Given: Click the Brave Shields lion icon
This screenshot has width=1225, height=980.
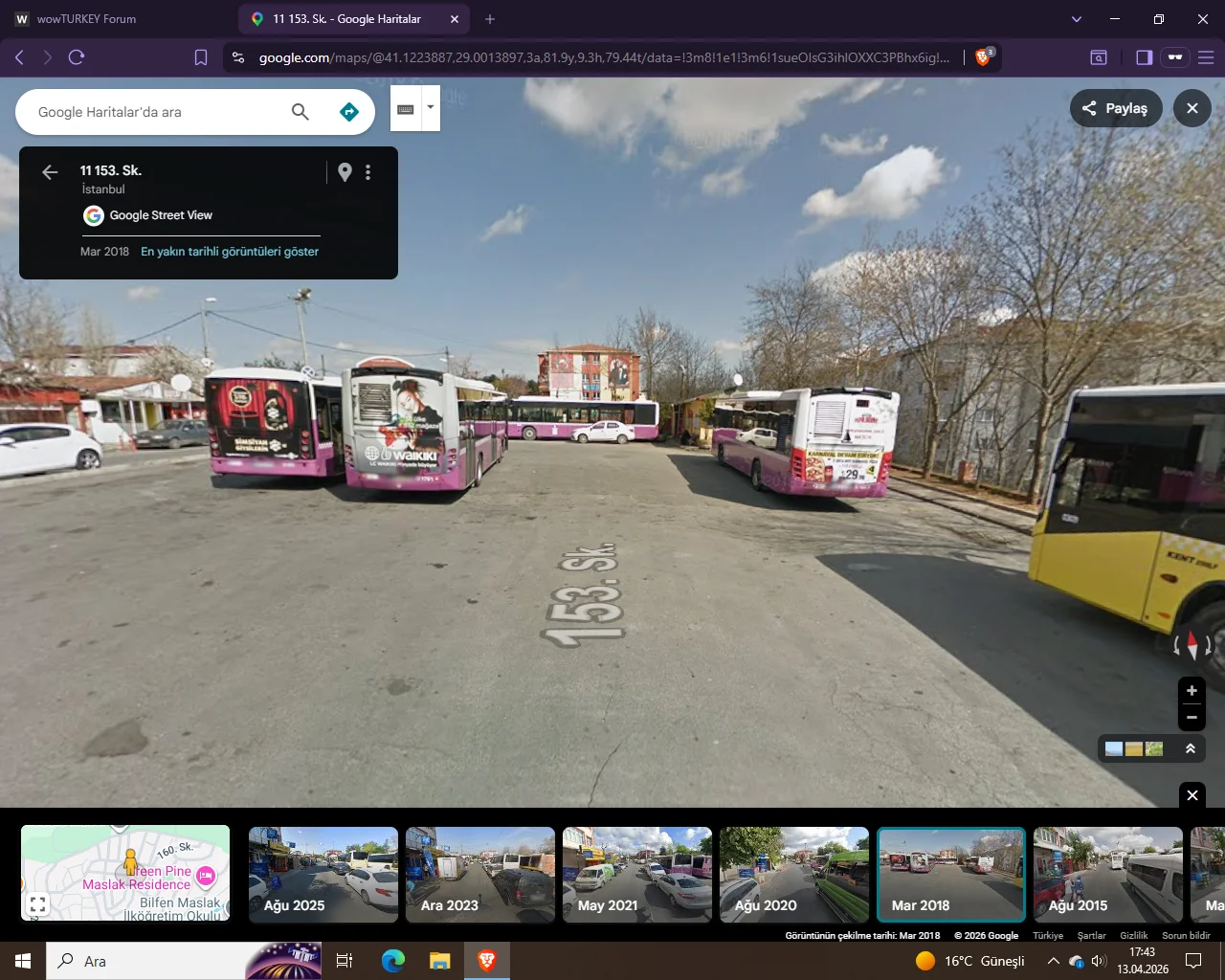Looking at the screenshot, I should (983, 57).
